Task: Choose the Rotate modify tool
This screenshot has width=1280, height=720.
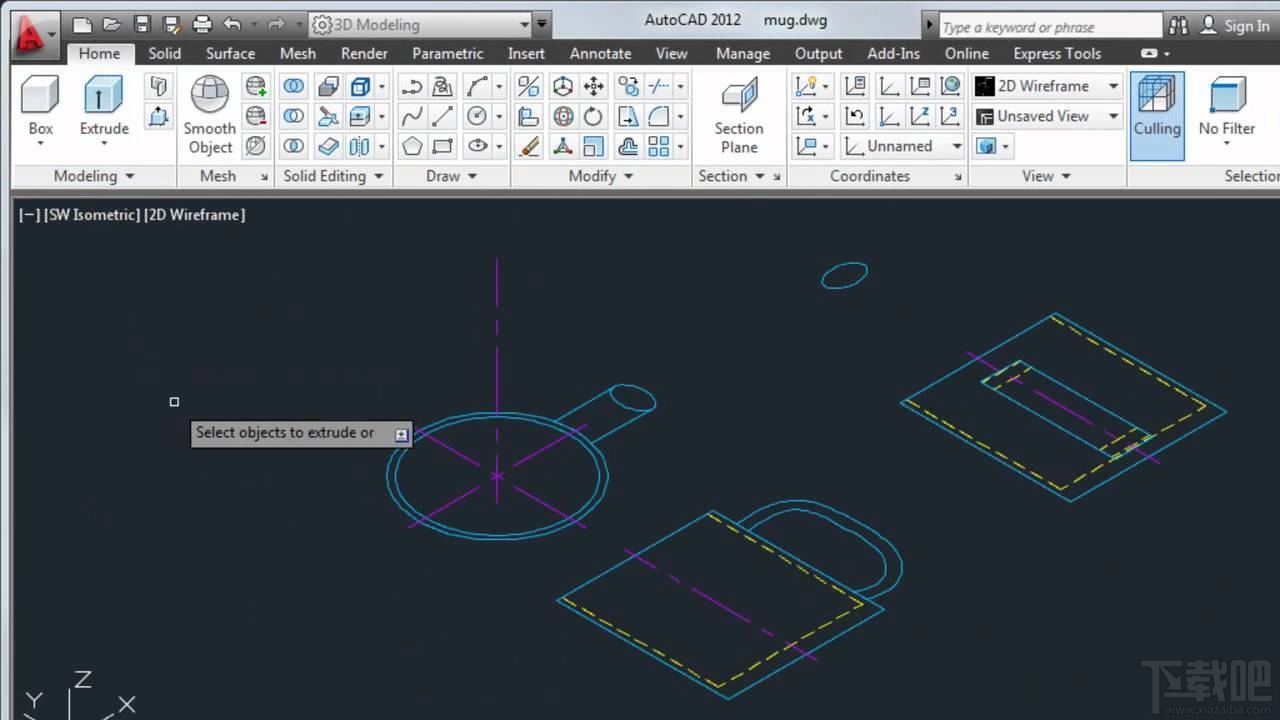Action: (593, 116)
